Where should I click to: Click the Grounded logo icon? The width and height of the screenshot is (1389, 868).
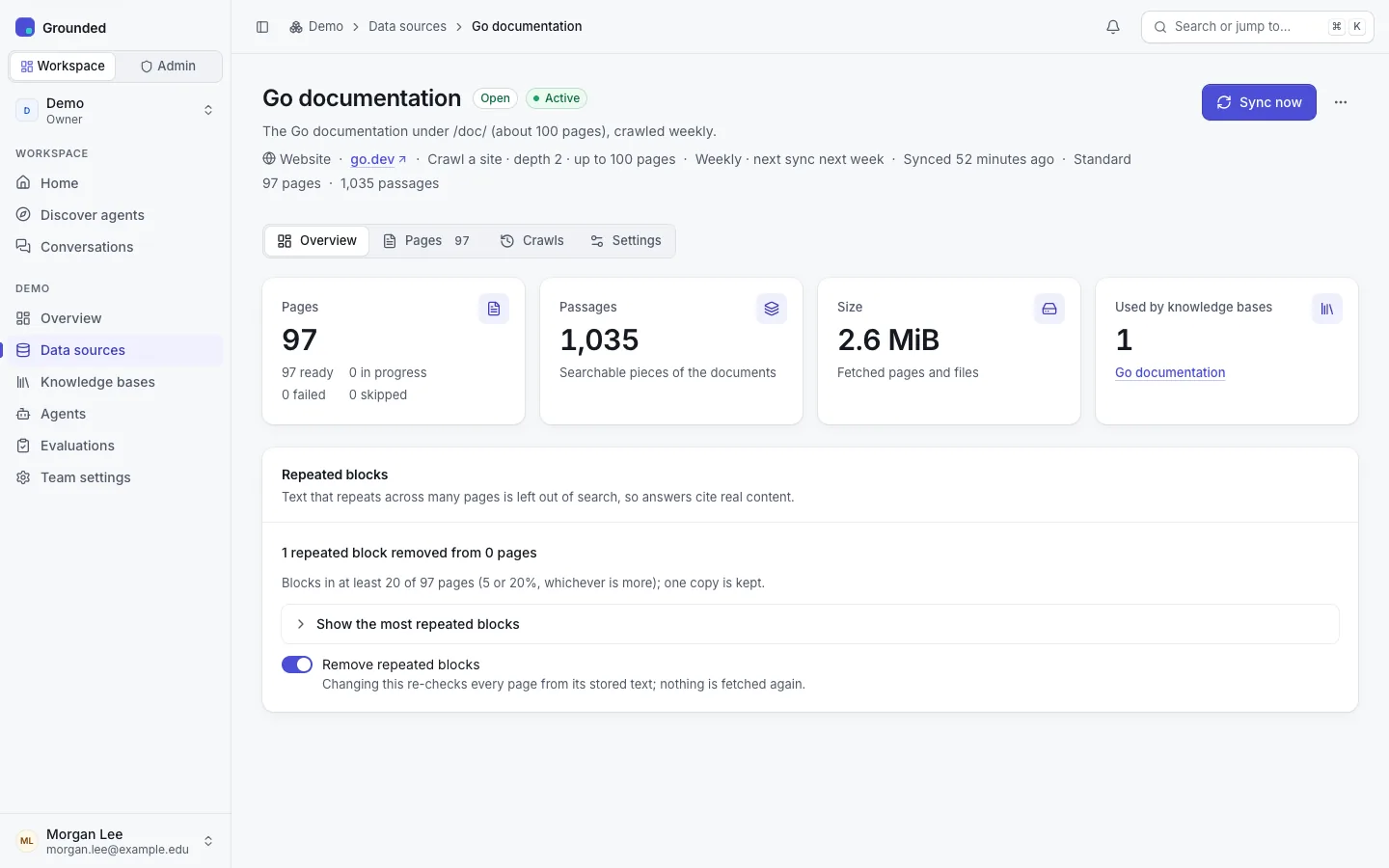click(x=25, y=27)
